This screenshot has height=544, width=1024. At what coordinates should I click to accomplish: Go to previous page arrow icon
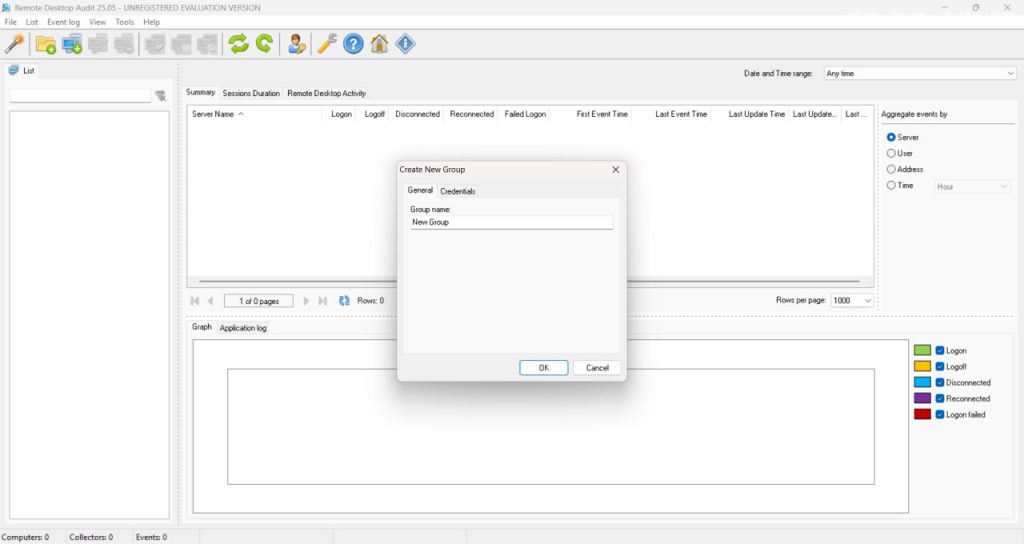[x=210, y=301]
